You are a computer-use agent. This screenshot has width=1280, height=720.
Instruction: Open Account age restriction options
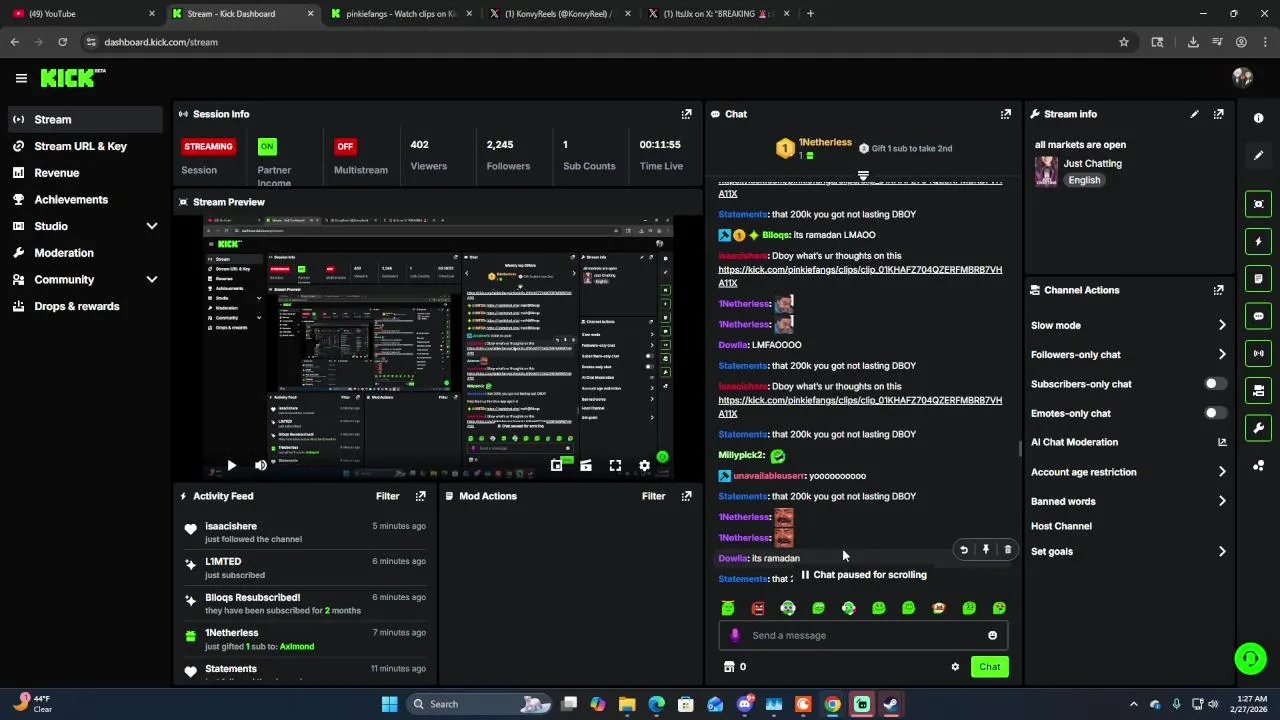pos(1128,472)
